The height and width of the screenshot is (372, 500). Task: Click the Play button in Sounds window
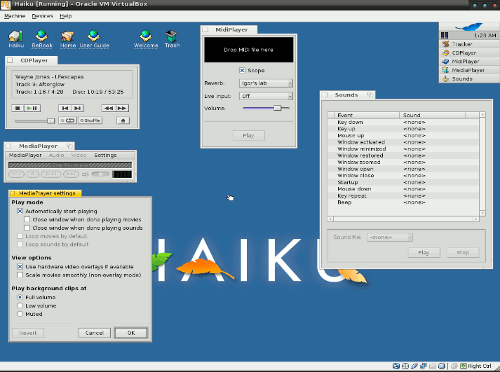pos(424,252)
